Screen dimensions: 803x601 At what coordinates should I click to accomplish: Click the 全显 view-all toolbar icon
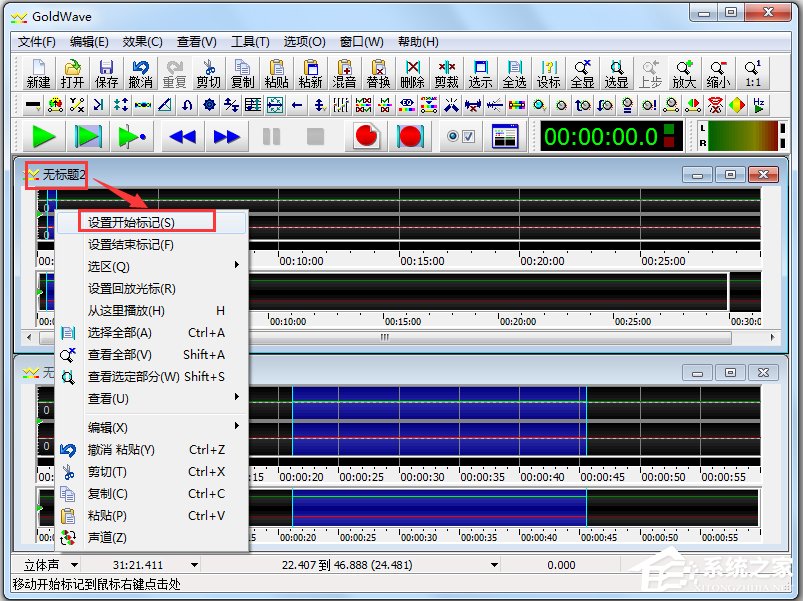[x=582, y=73]
